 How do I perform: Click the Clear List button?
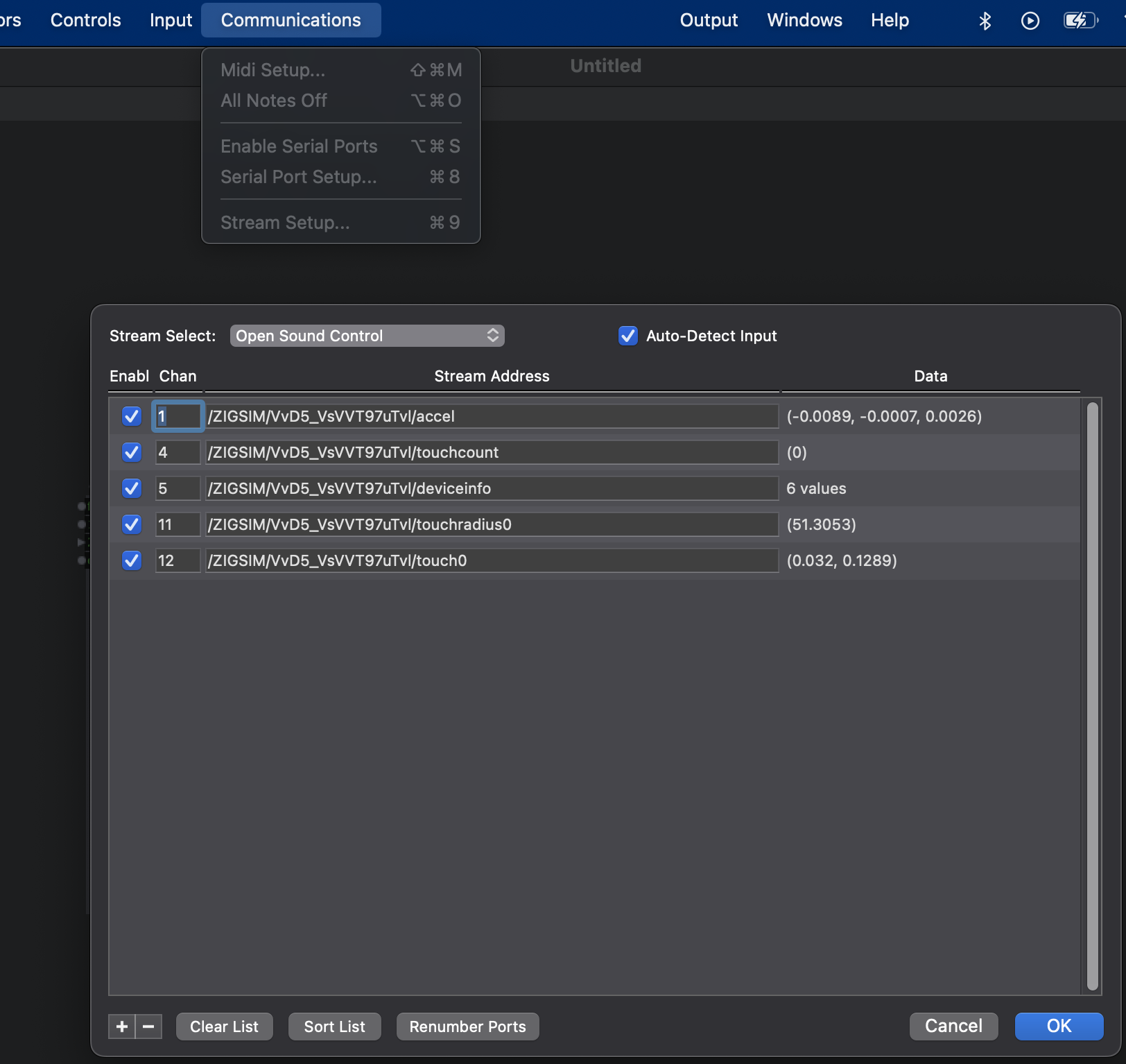pyautogui.click(x=224, y=1027)
